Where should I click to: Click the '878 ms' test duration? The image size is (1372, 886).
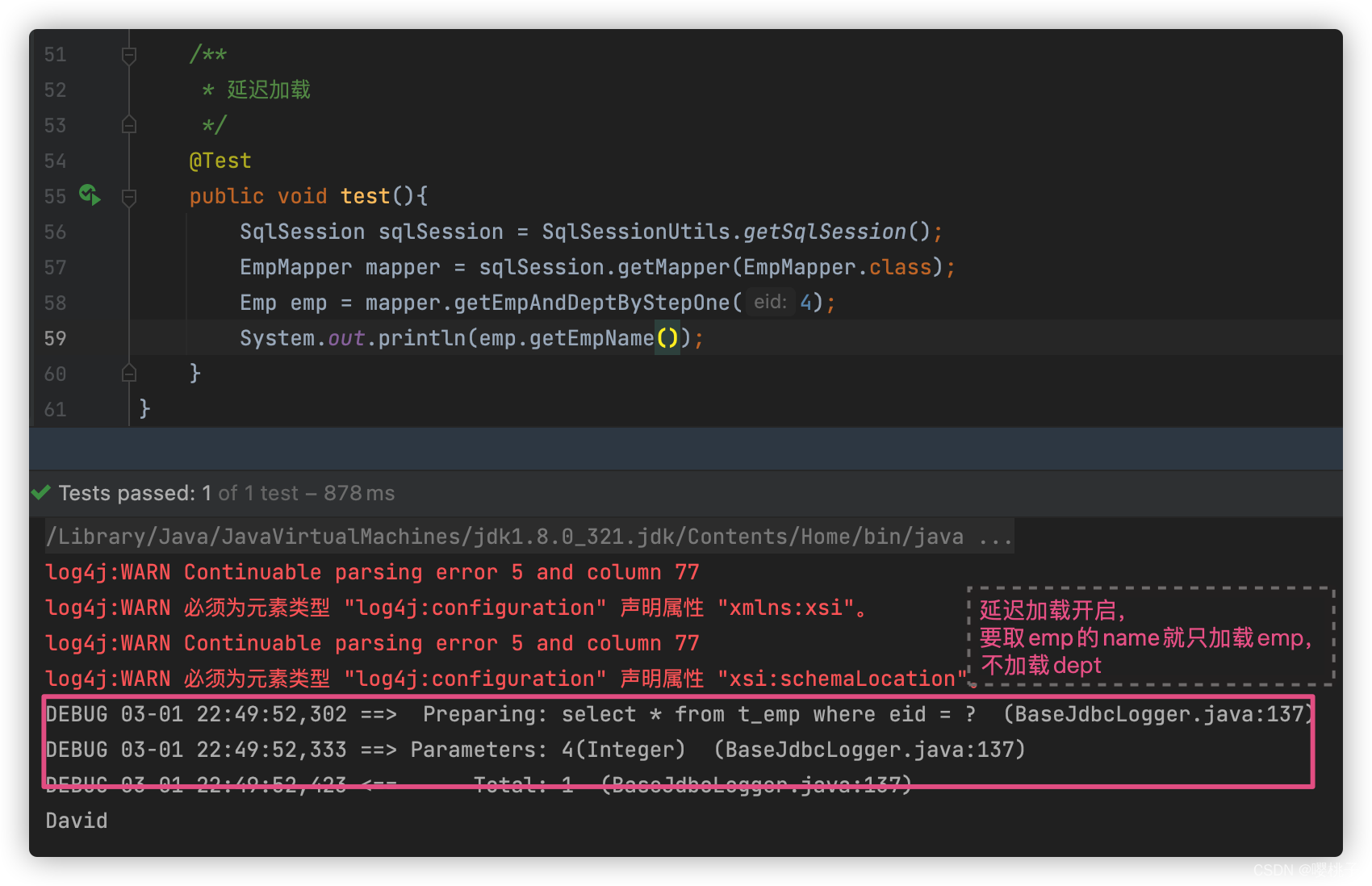pos(359,493)
